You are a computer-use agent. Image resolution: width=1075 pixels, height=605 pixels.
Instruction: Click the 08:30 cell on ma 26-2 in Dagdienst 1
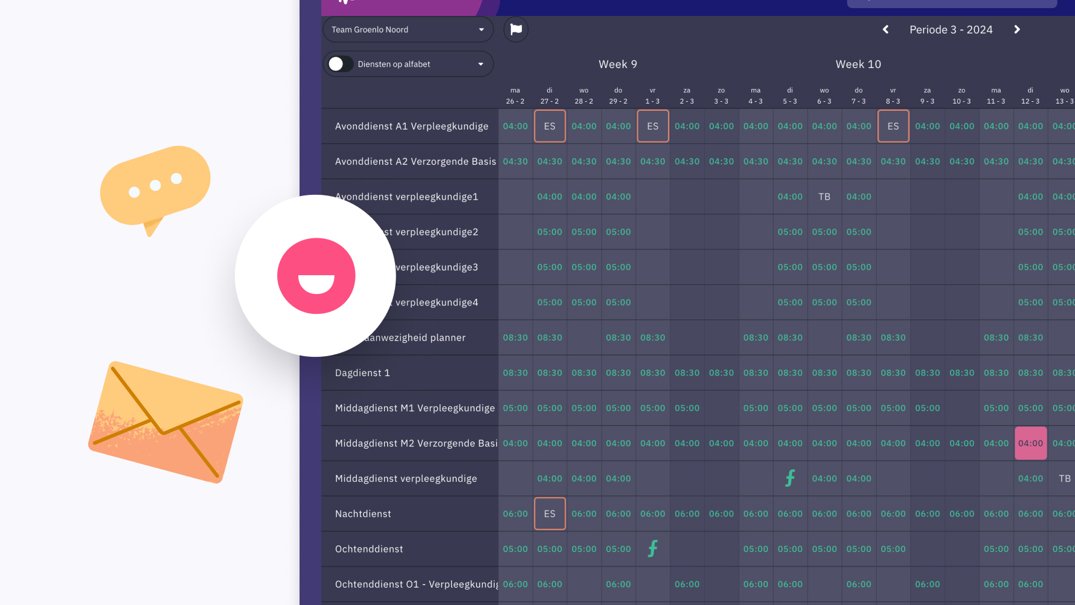tap(516, 372)
